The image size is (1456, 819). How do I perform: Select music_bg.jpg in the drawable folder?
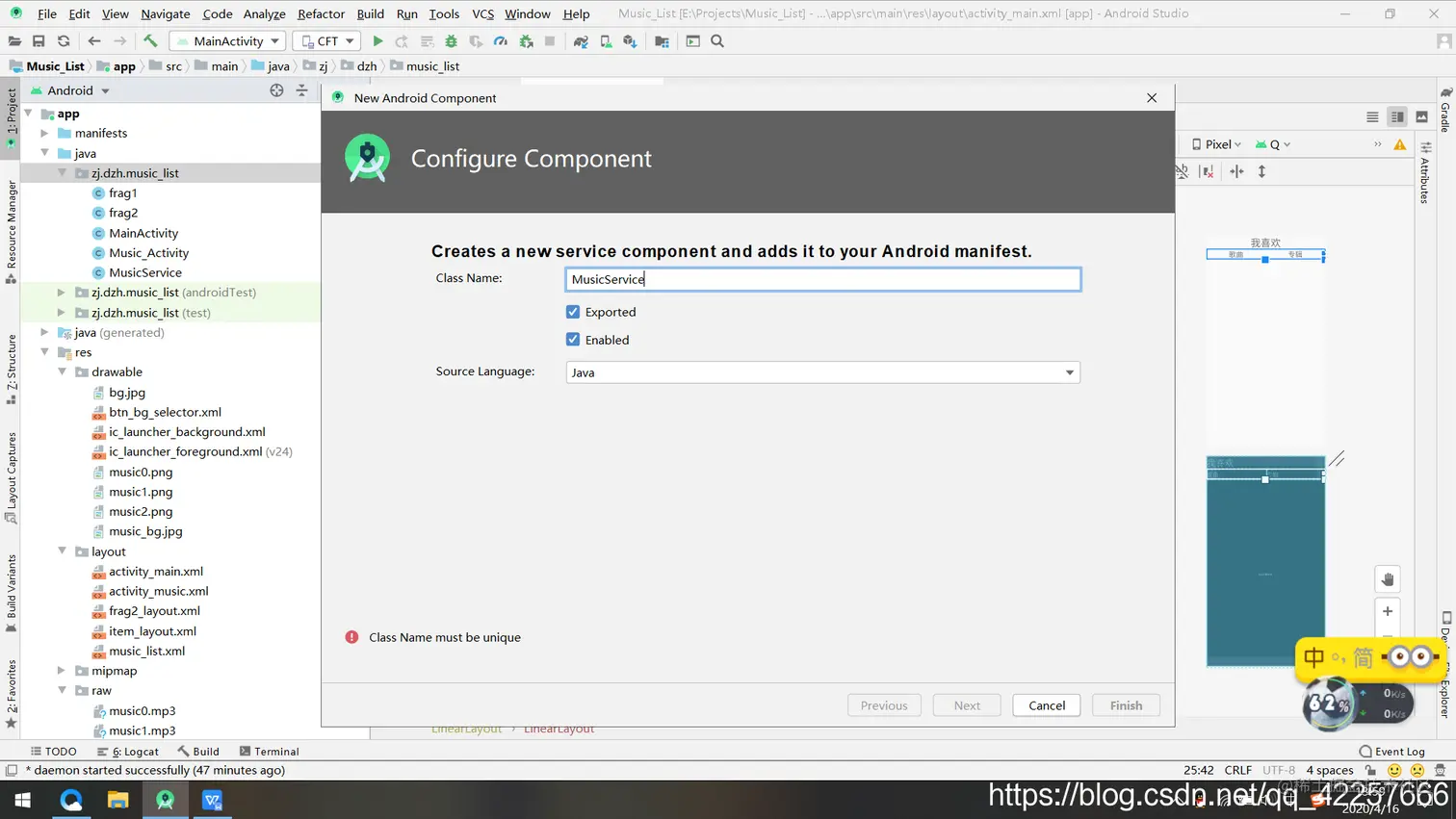(145, 531)
